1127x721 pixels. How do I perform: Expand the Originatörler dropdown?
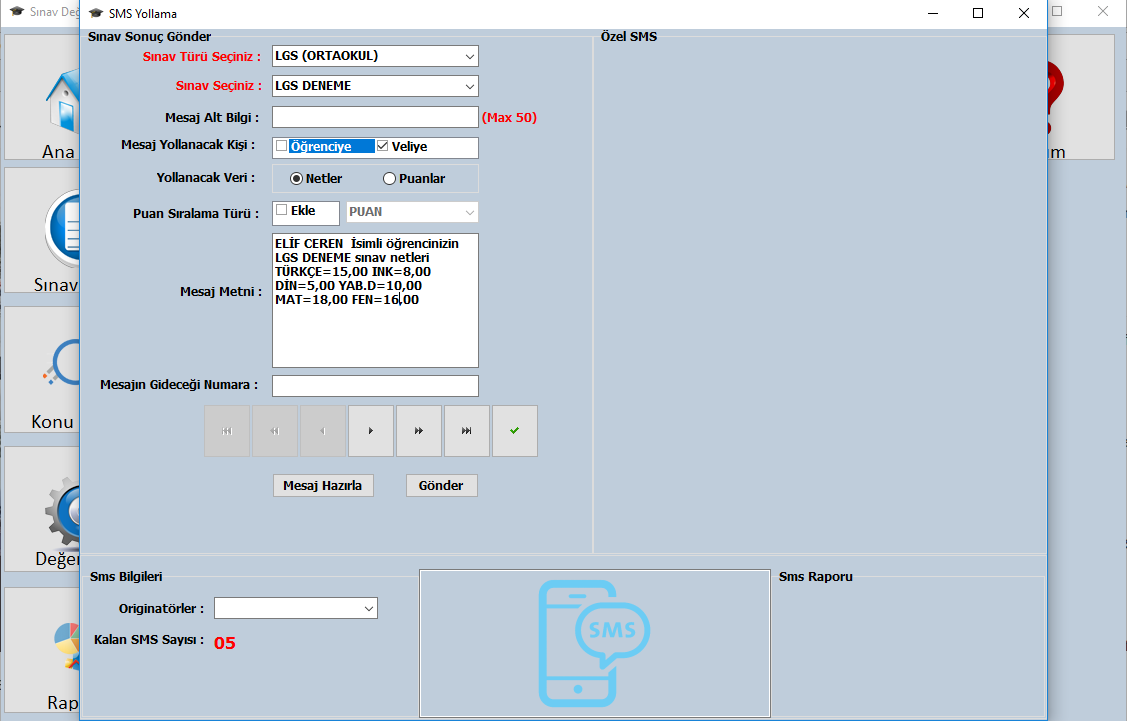point(295,608)
